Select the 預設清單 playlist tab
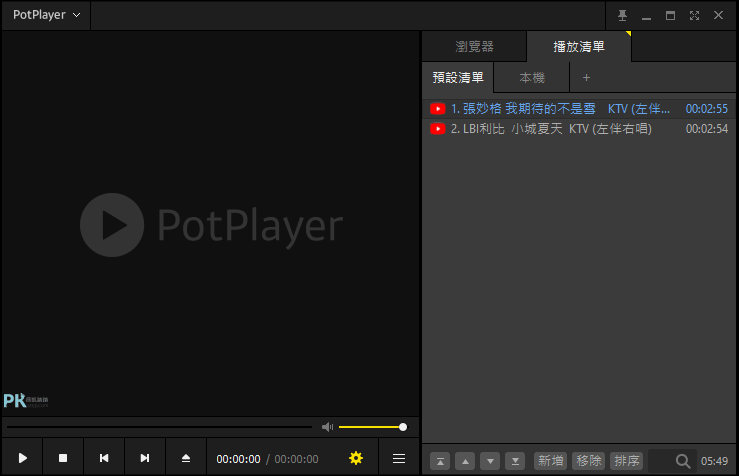 [458, 77]
